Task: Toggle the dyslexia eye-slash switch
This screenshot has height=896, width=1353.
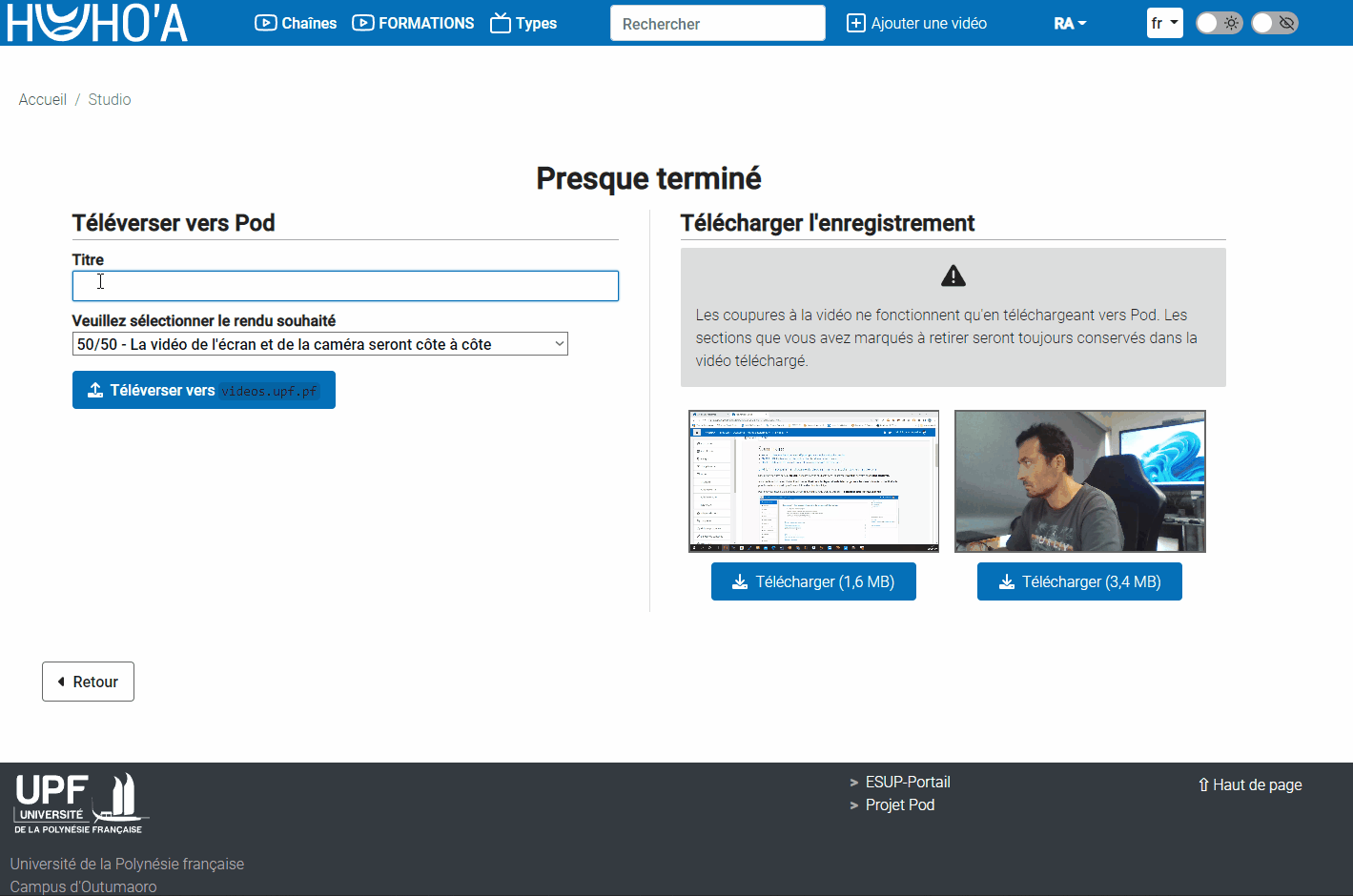Action: 1274,23
